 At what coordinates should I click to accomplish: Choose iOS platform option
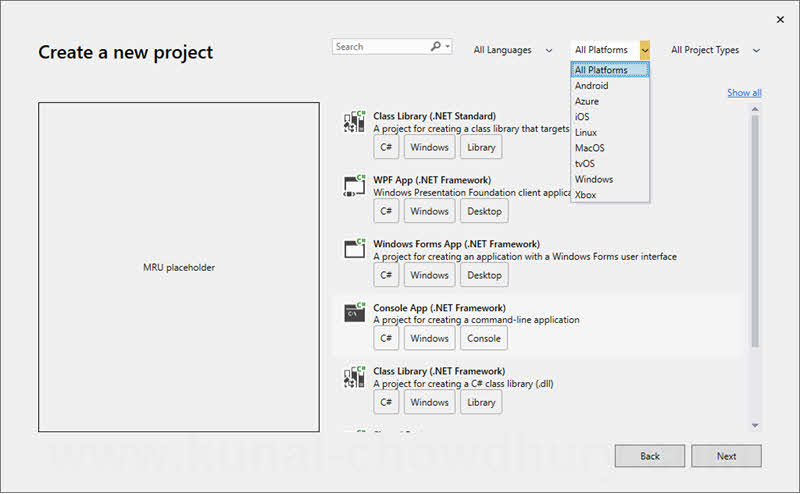coord(610,117)
